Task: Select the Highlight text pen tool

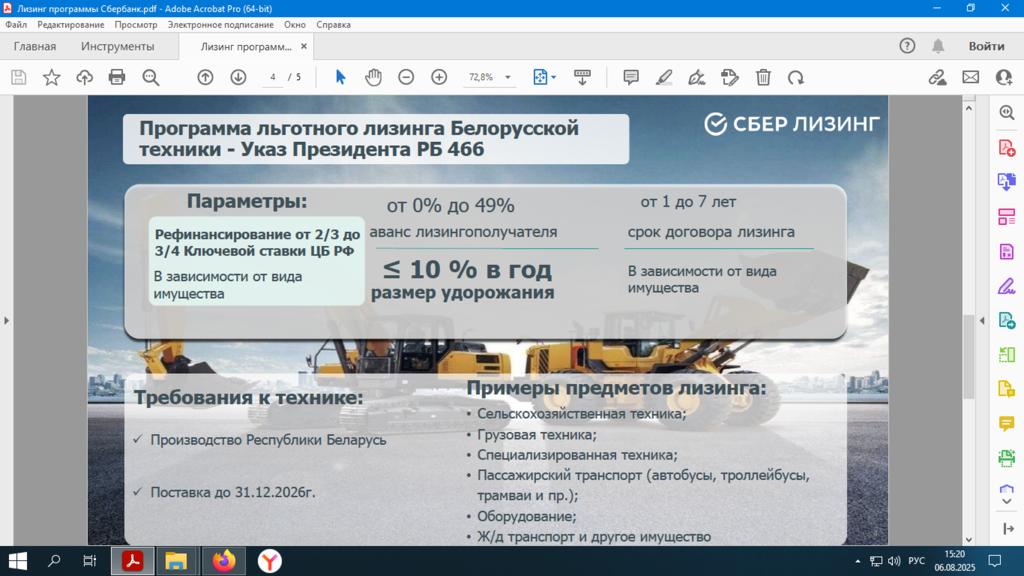Action: pyautogui.click(x=664, y=77)
